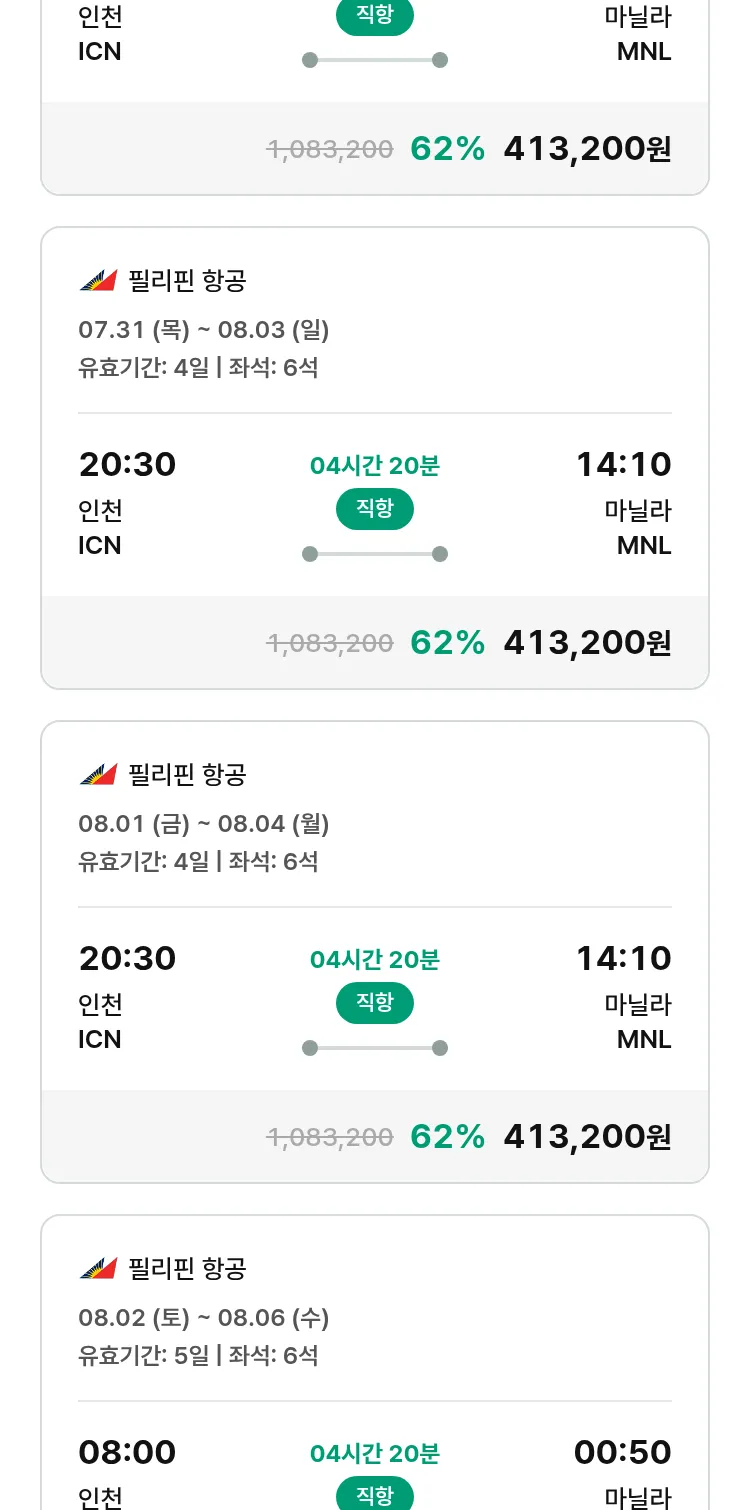The height and width of the screenshot is (1510, 750).
Task: Open the 08.02 (토) ~ 08.06 (수) flight
Action: point(203,1317)
